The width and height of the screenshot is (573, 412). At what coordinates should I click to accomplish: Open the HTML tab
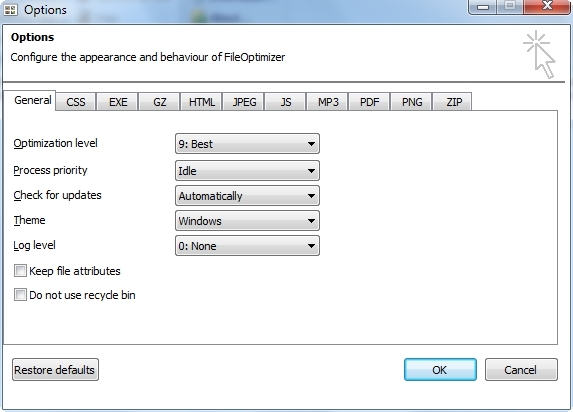(x=202, y=102)
